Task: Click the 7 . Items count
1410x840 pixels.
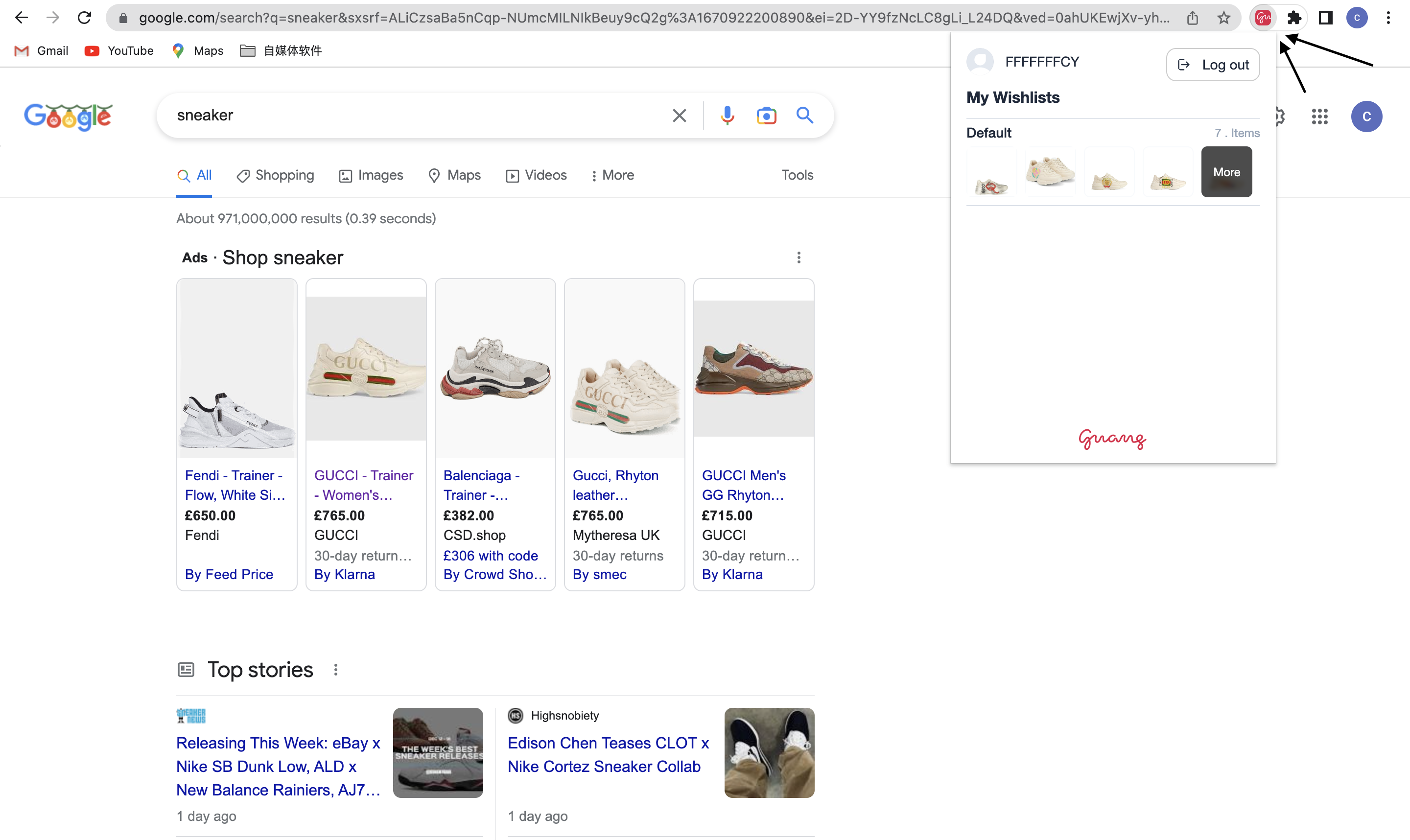Action: 1237,133
